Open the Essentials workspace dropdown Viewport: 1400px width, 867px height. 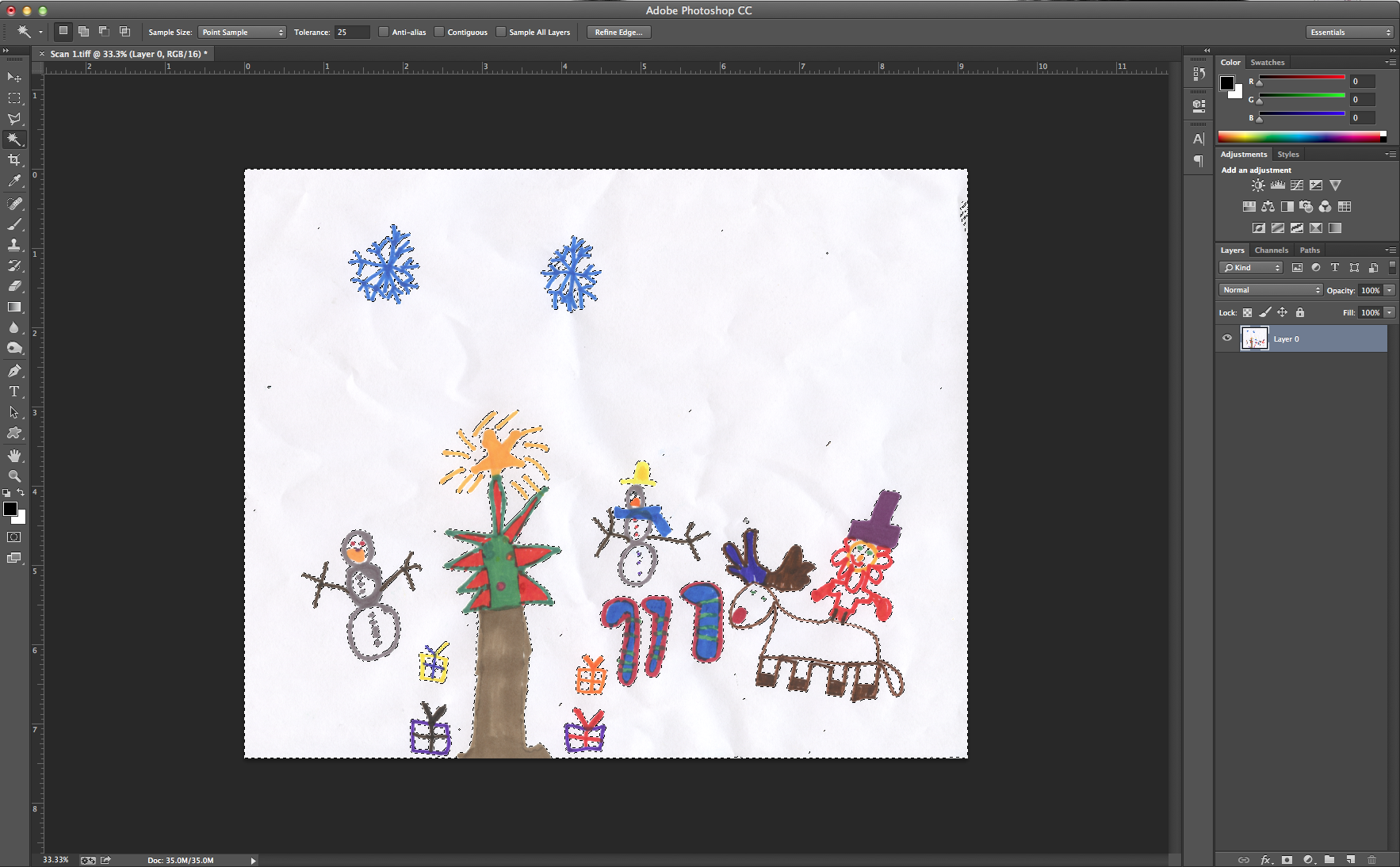point(1348,32)
